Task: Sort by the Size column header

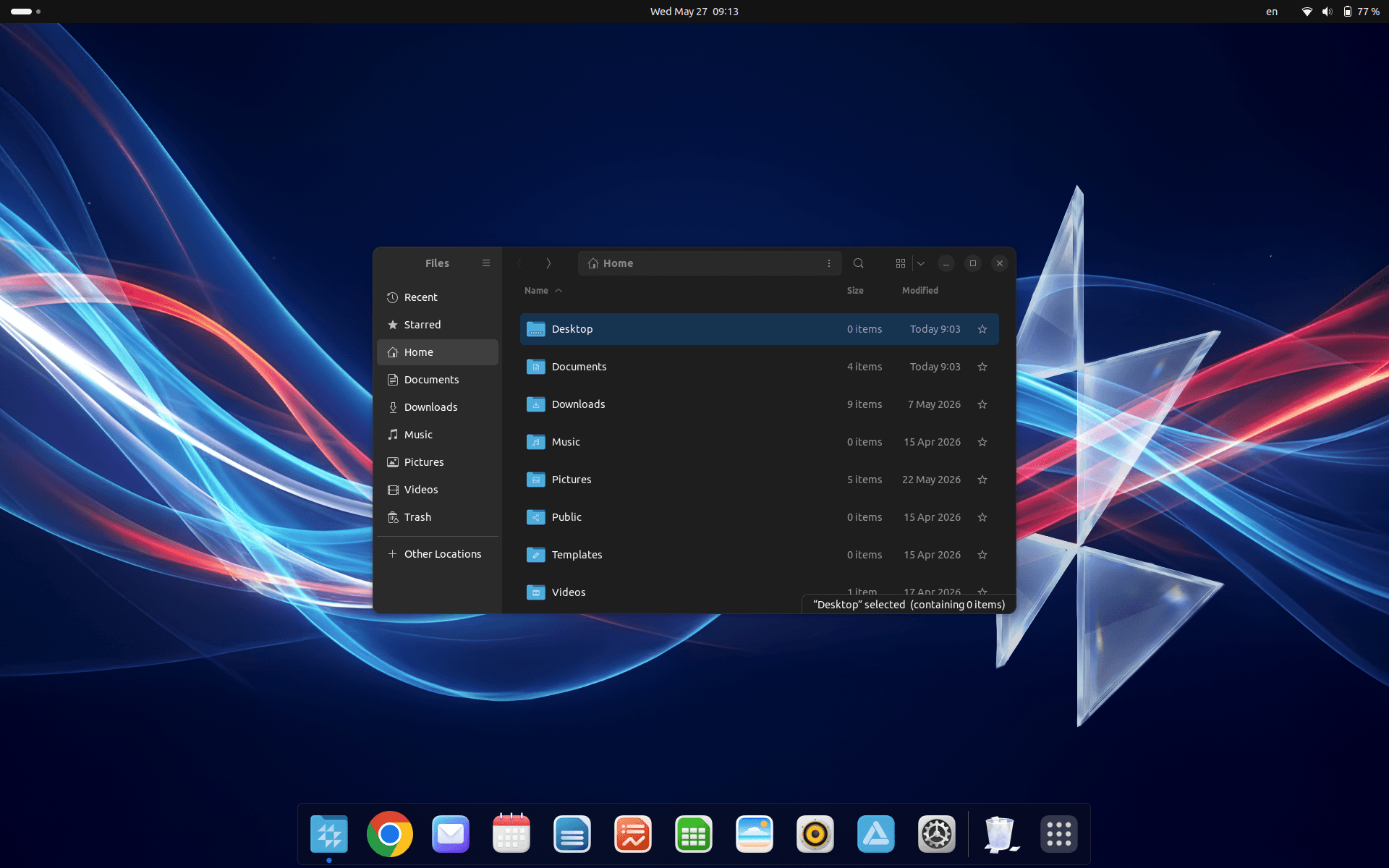Action: [x=855, y=290]
